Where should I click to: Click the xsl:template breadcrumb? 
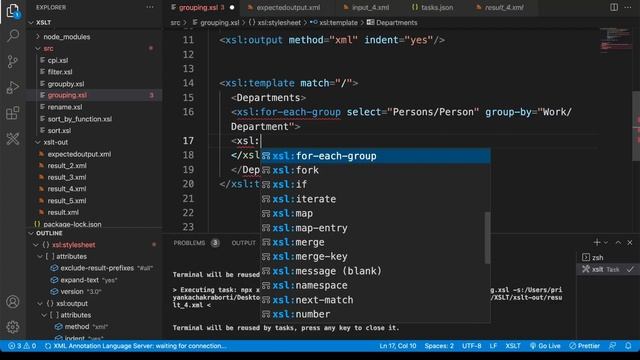coord(333,22)
